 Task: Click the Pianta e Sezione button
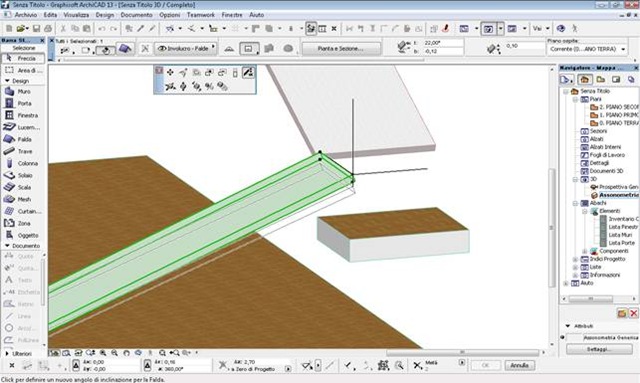(340, 49)
